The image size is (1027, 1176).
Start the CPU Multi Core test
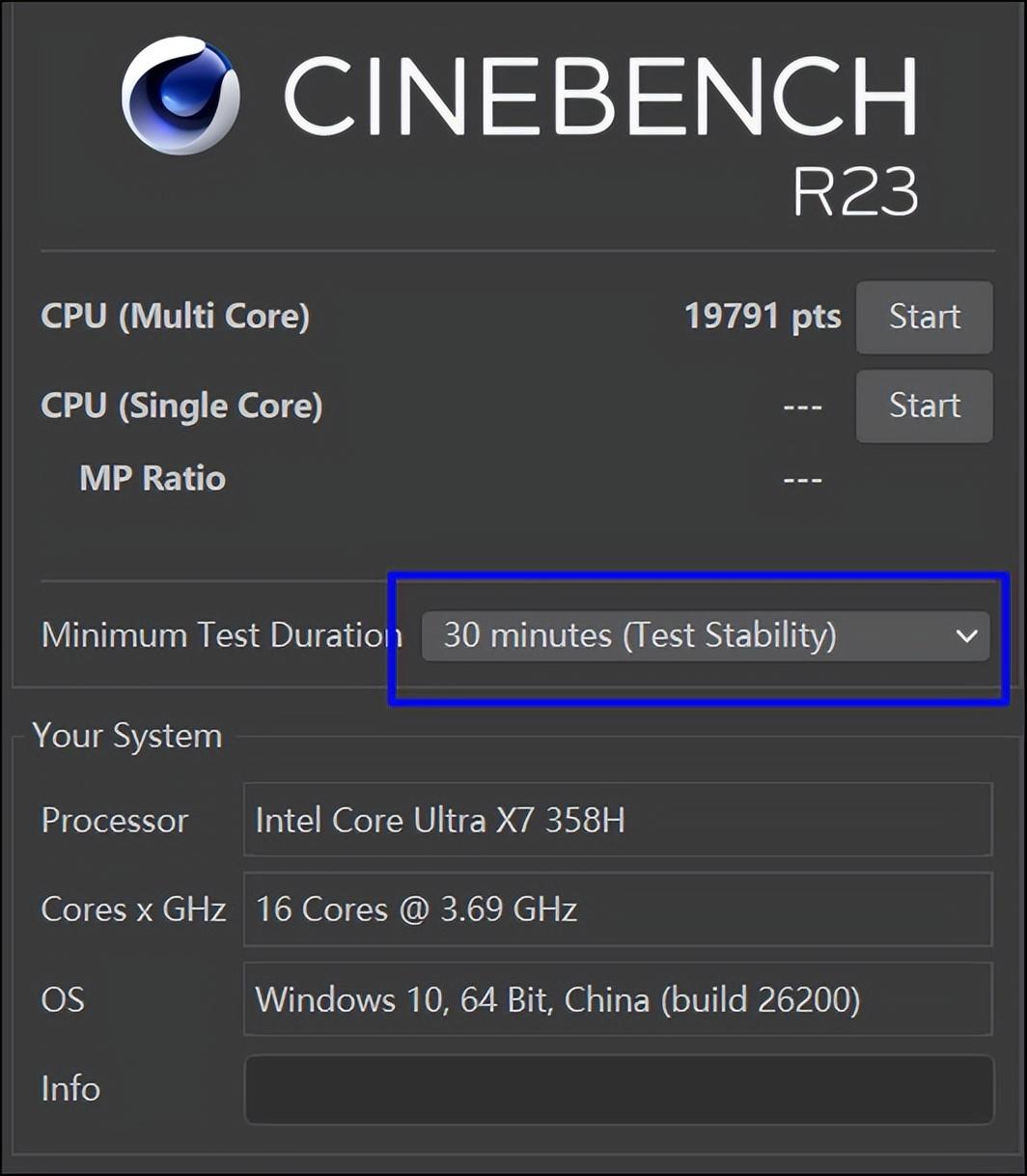coord(924,317)
